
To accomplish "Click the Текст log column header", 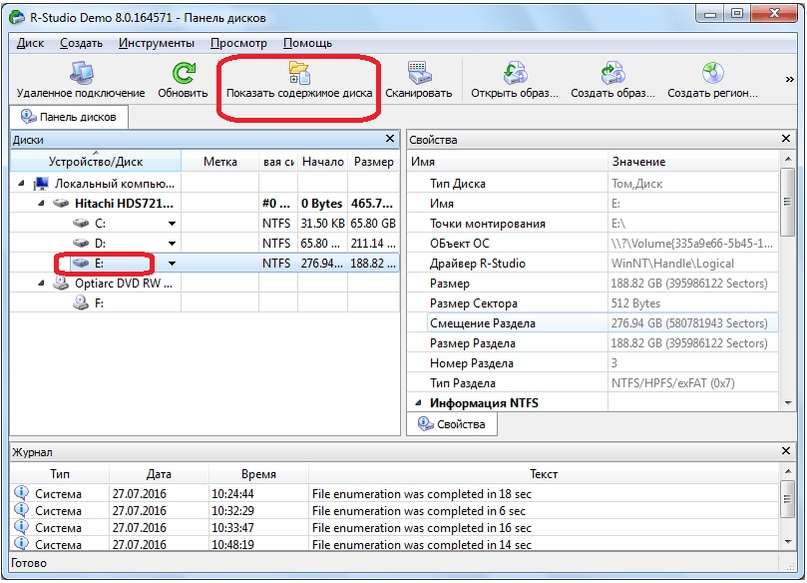I will [x=543, y=474].
